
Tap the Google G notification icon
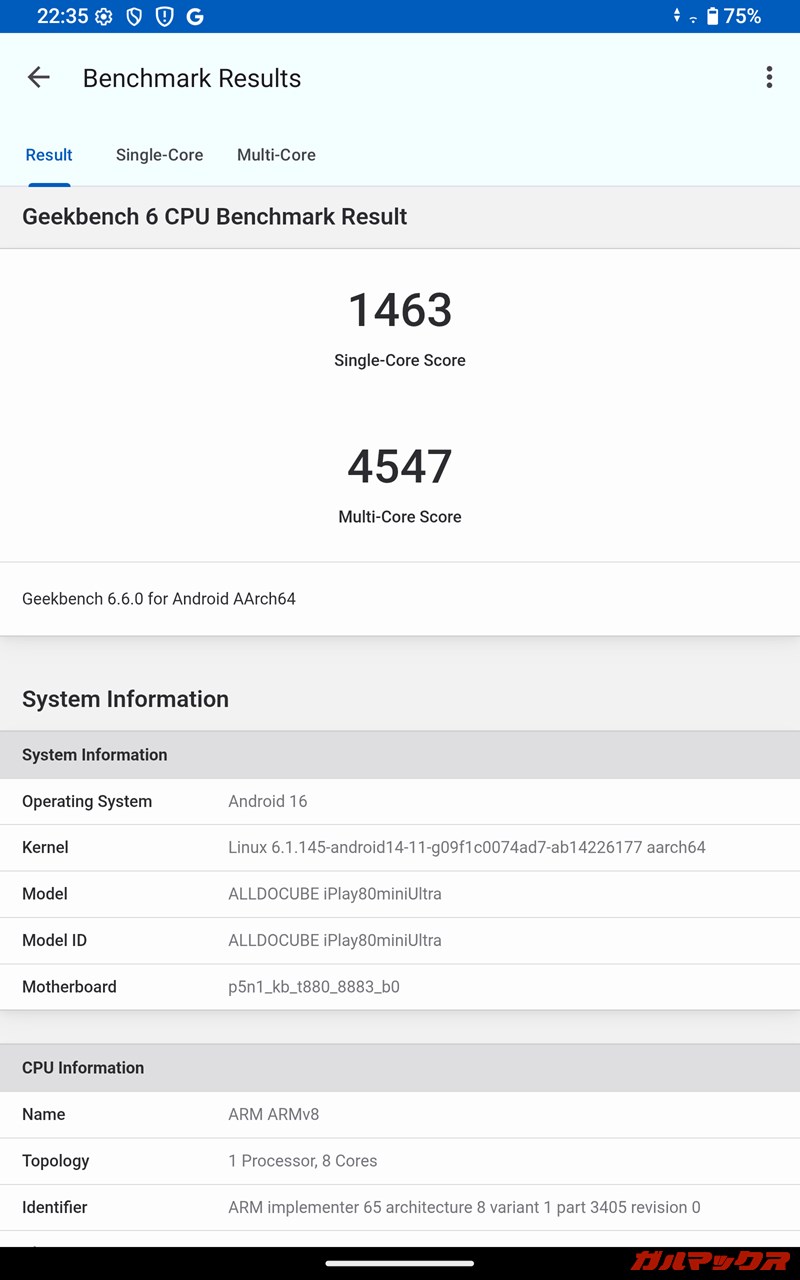[195, 17]
